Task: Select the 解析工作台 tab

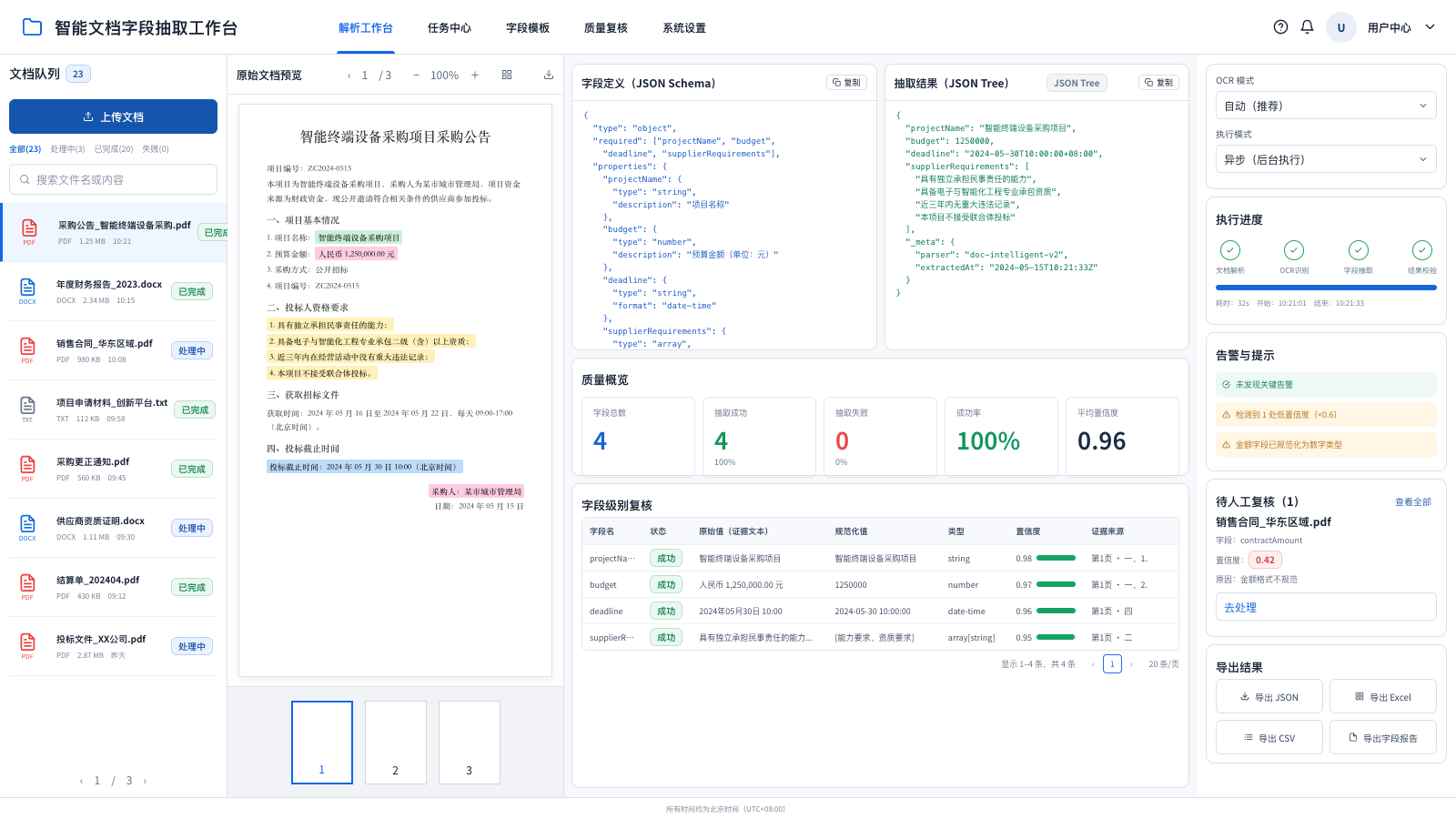Action: tap(366, 28)
